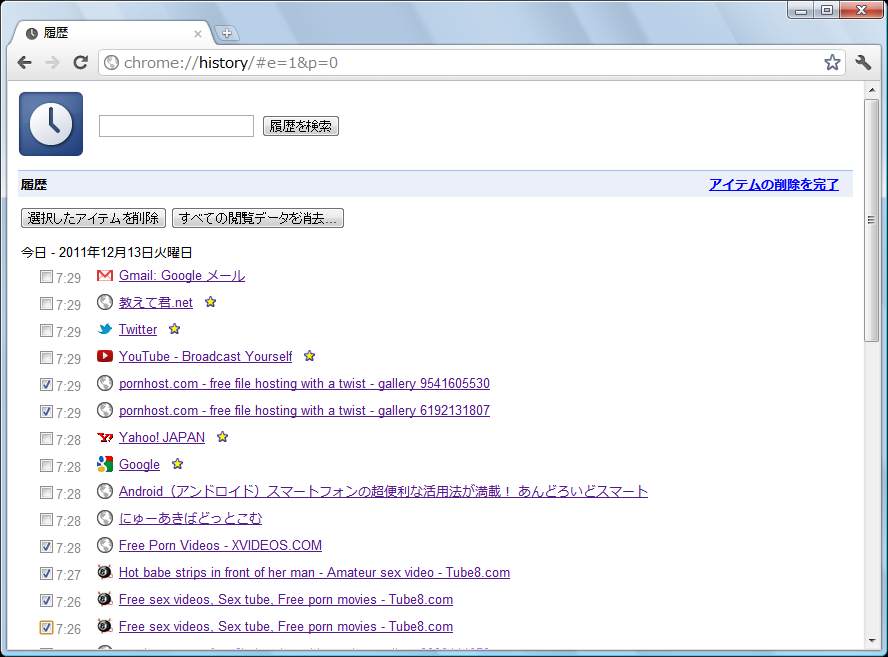Viewport: 888px width, 657px height.
Task: Select the Twitter entry checkbox
Action: pos(46,331)
